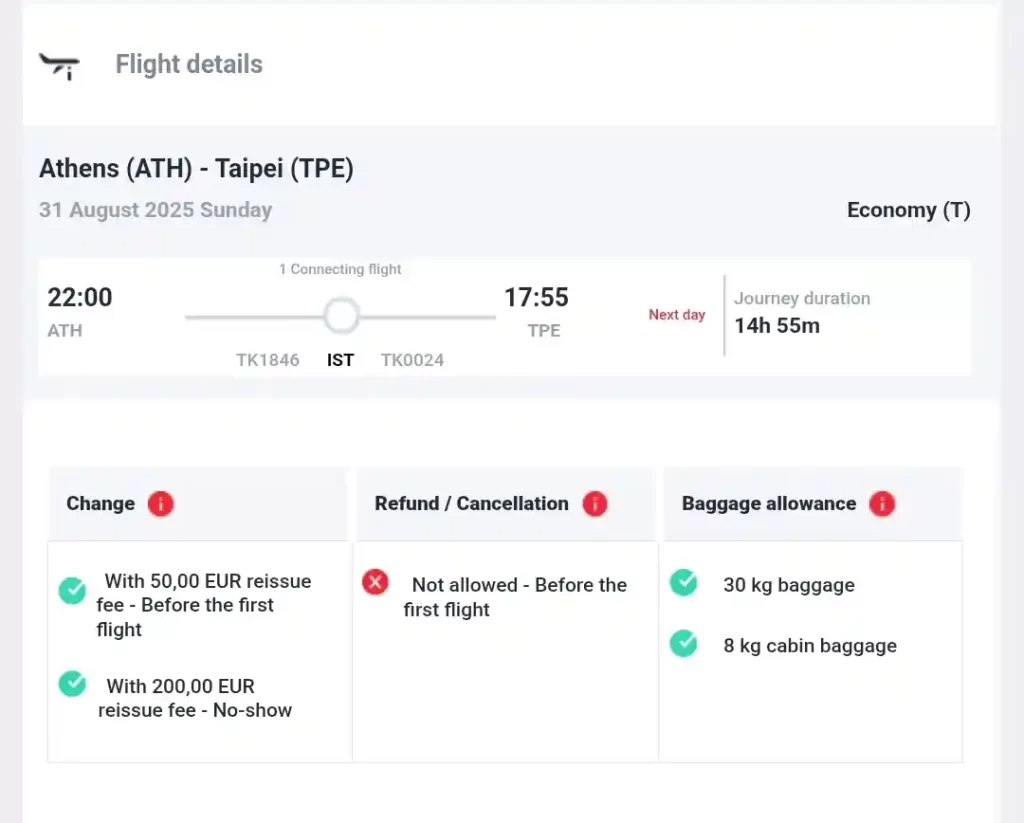This screenshot has height=823, width=1024.
Task: Click the Athens (ATH) - Taipei (TPE) title
Action: pos(196,169)
